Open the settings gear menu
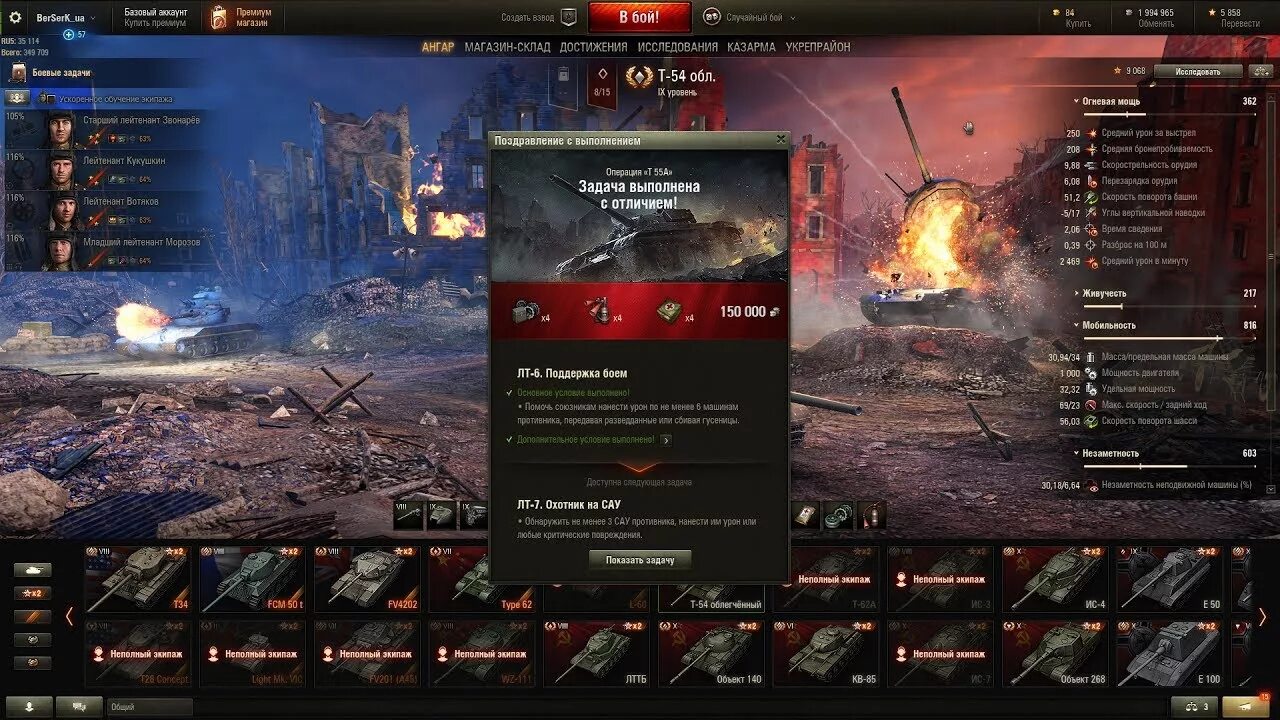Image resolution: width=1280 pixels, height=720 pixels. [x=15, y=17]
